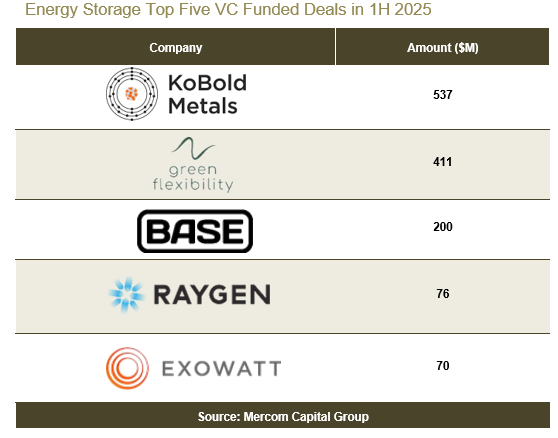Click the KoBold Metals company name text
Screen dimensions: 558x438
point(207,94)
